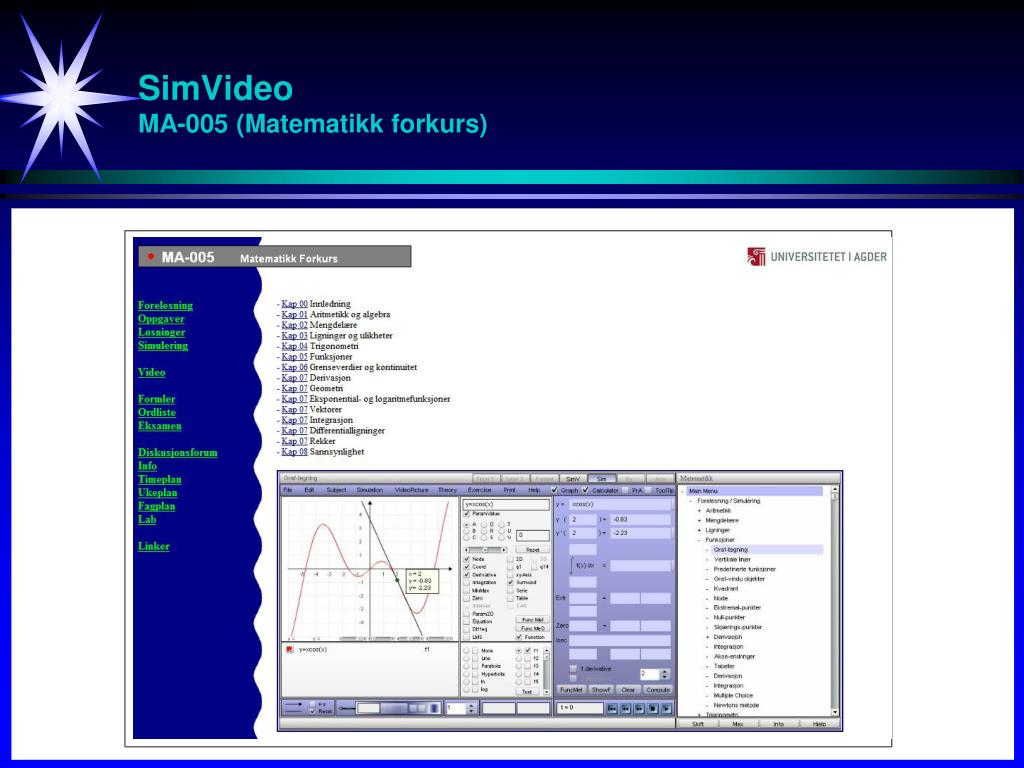
Task: Collapse the Main Menu tree root
Action: (x=682, y=491)
